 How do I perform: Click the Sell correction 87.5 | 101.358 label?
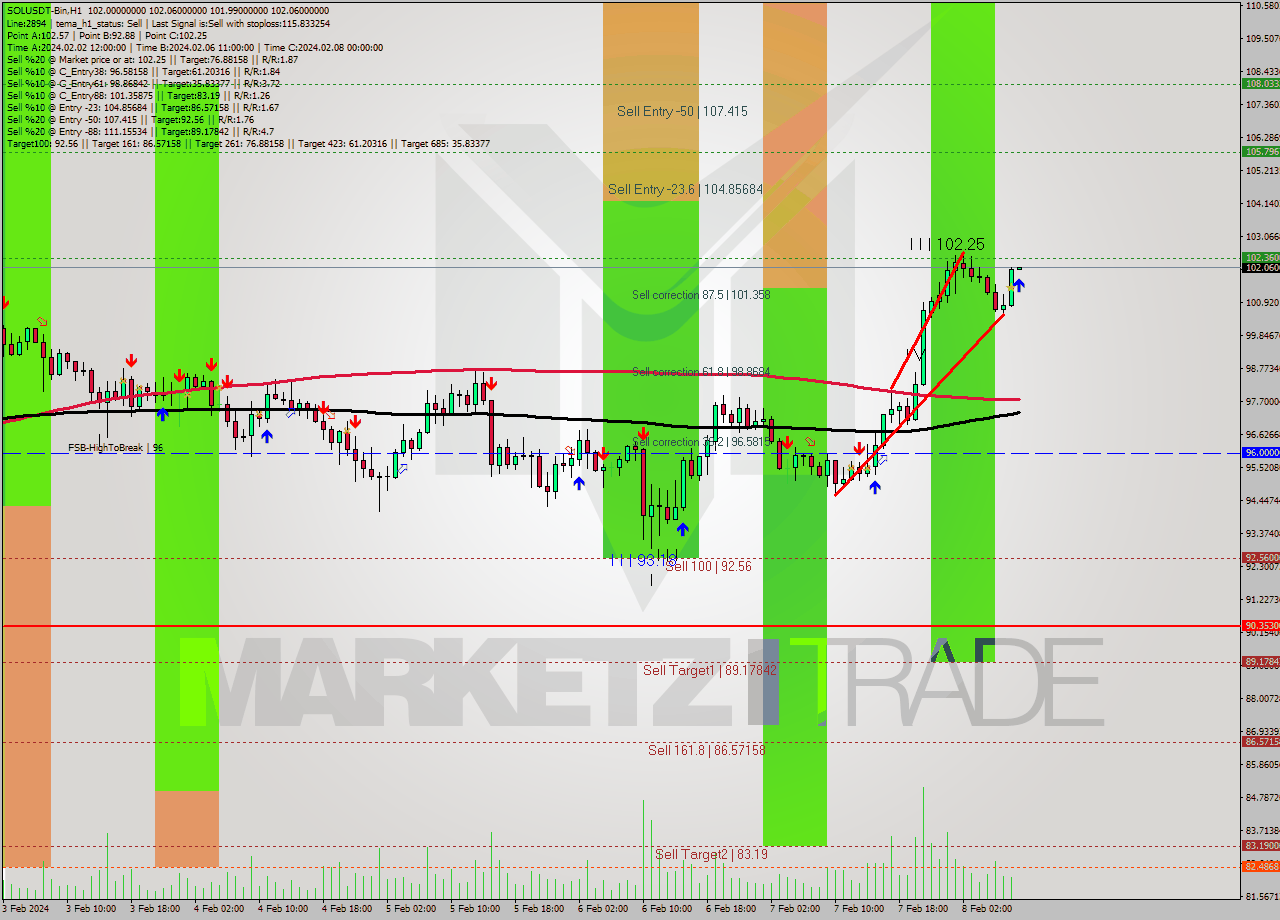[701, 295]
